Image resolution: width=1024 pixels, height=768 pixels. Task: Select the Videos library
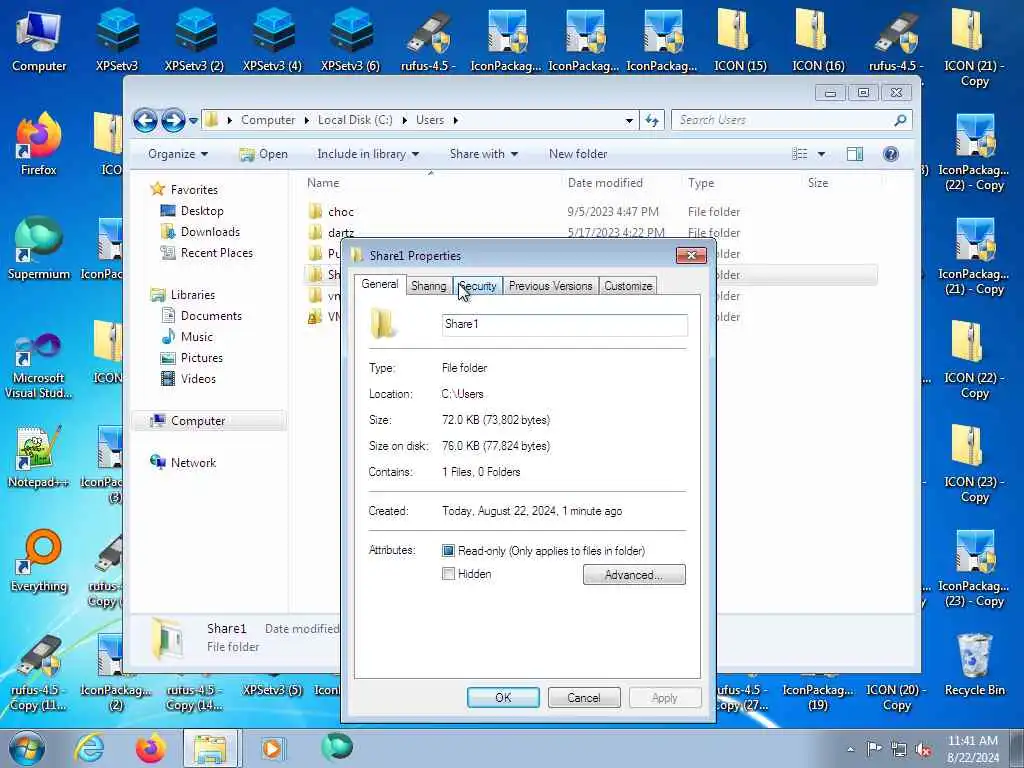click(198, 379)
